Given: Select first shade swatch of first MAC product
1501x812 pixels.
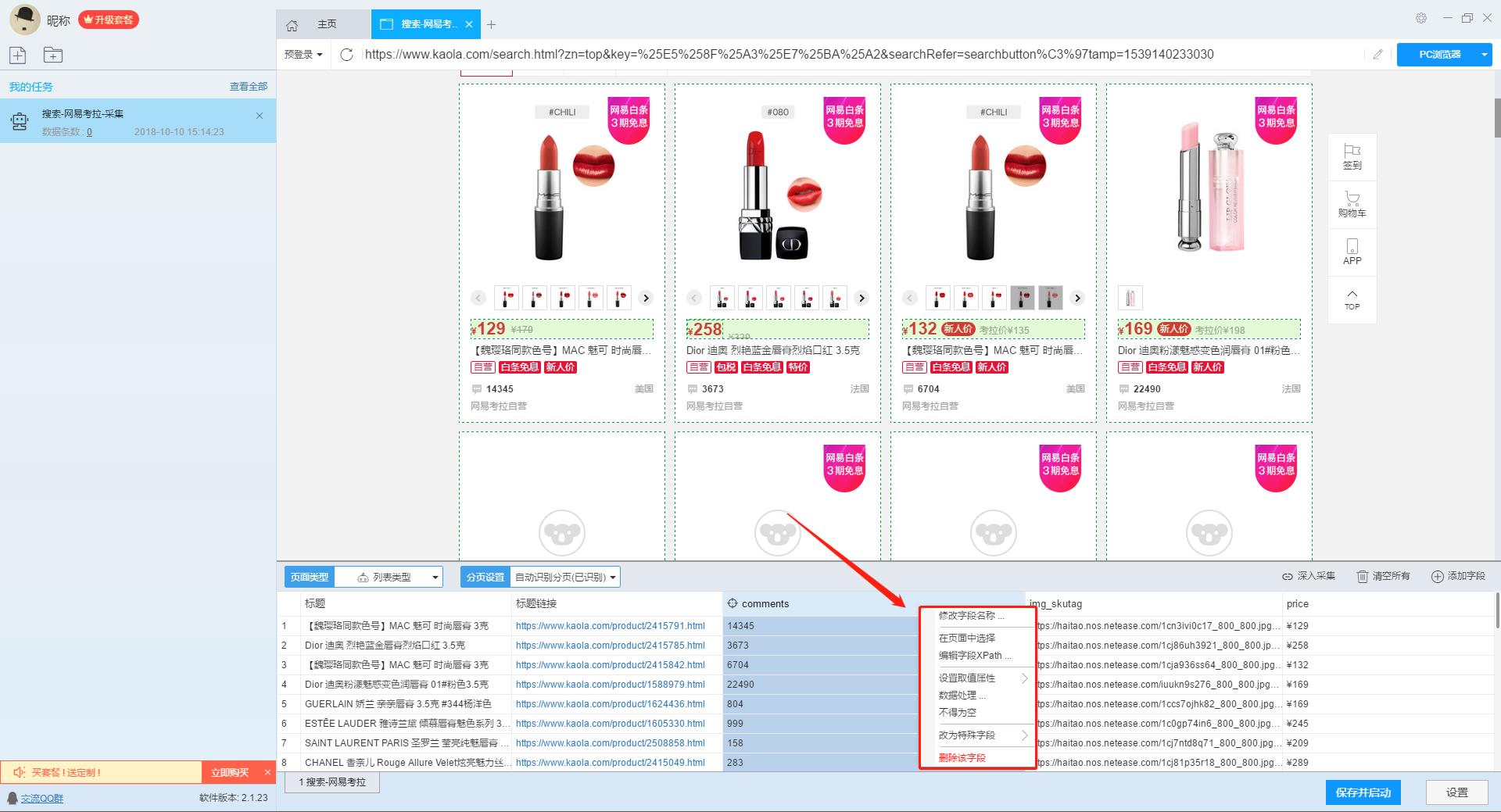Looking at the screenshot, I should click(x=507, y=298).
